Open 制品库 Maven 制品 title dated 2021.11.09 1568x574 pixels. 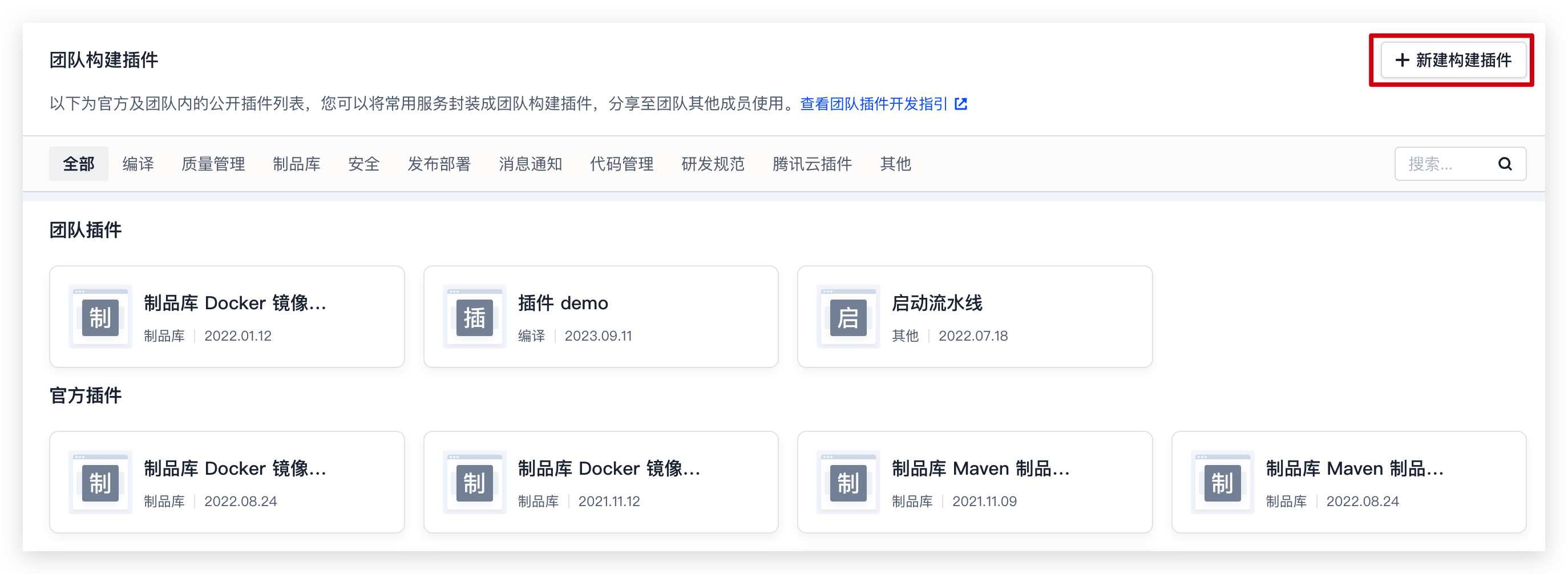click(981, 468)
